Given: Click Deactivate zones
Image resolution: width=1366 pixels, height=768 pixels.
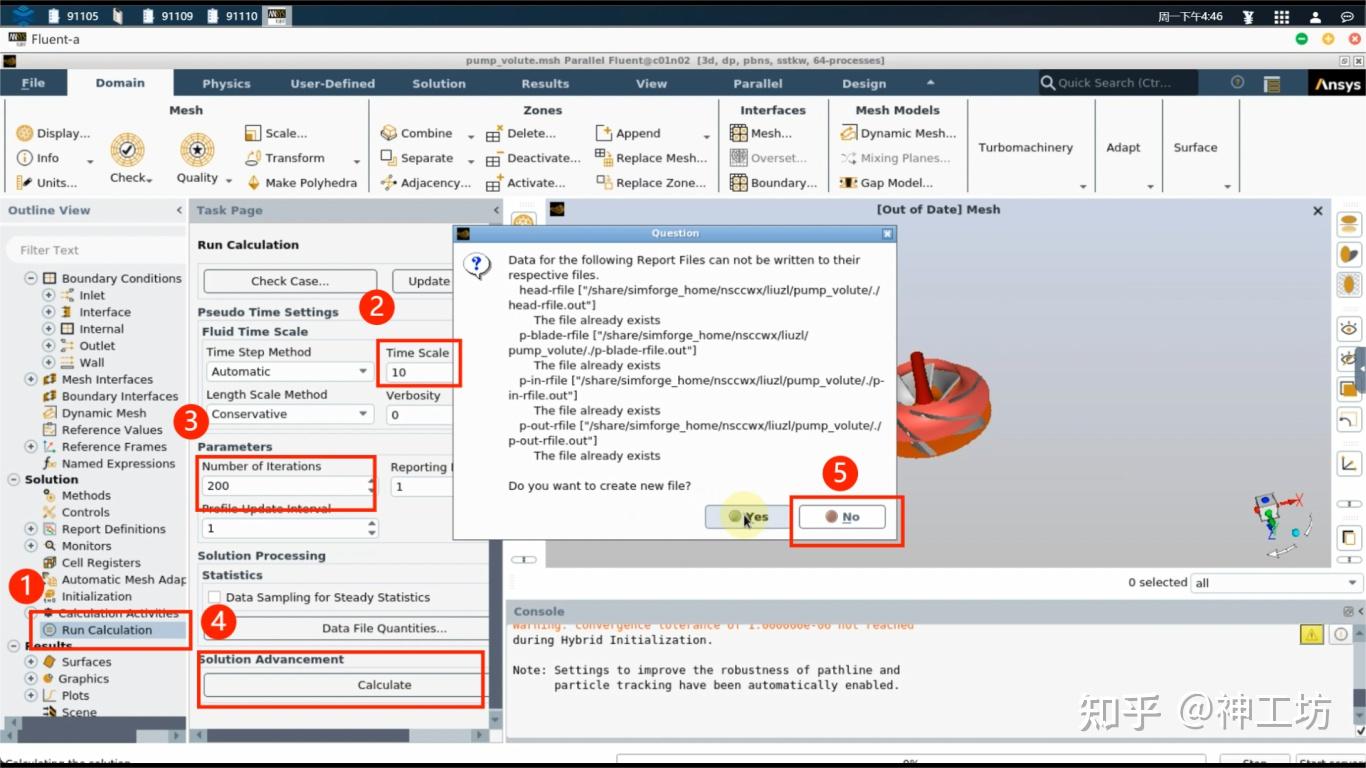Looking at the screenshot, I should [x=533, y=158].
